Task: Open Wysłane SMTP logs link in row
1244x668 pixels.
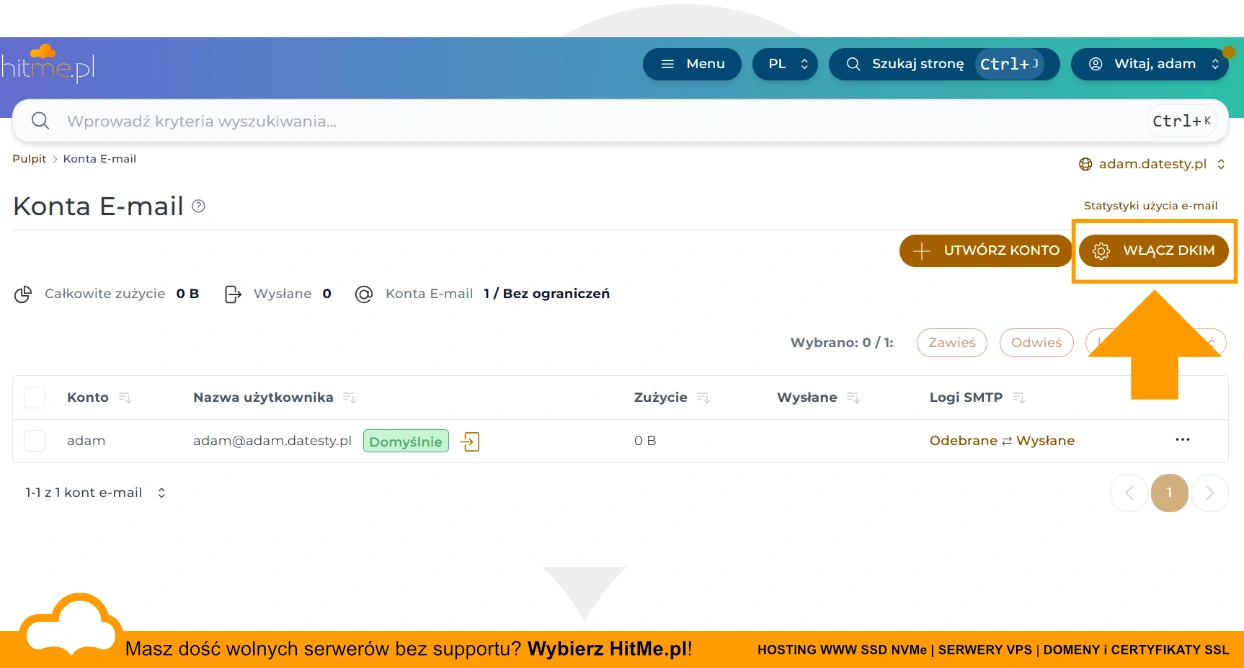Action: tap(1045, 441)
